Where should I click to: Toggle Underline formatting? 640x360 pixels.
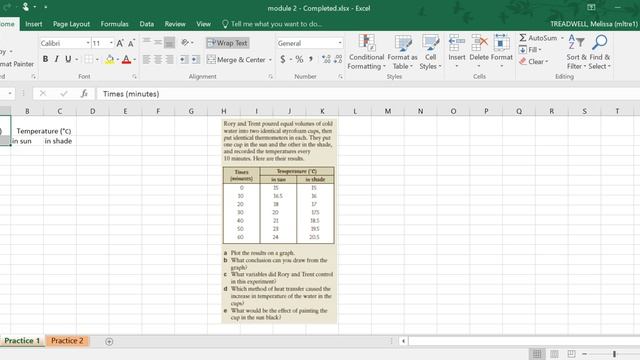(x=68, y=59)
